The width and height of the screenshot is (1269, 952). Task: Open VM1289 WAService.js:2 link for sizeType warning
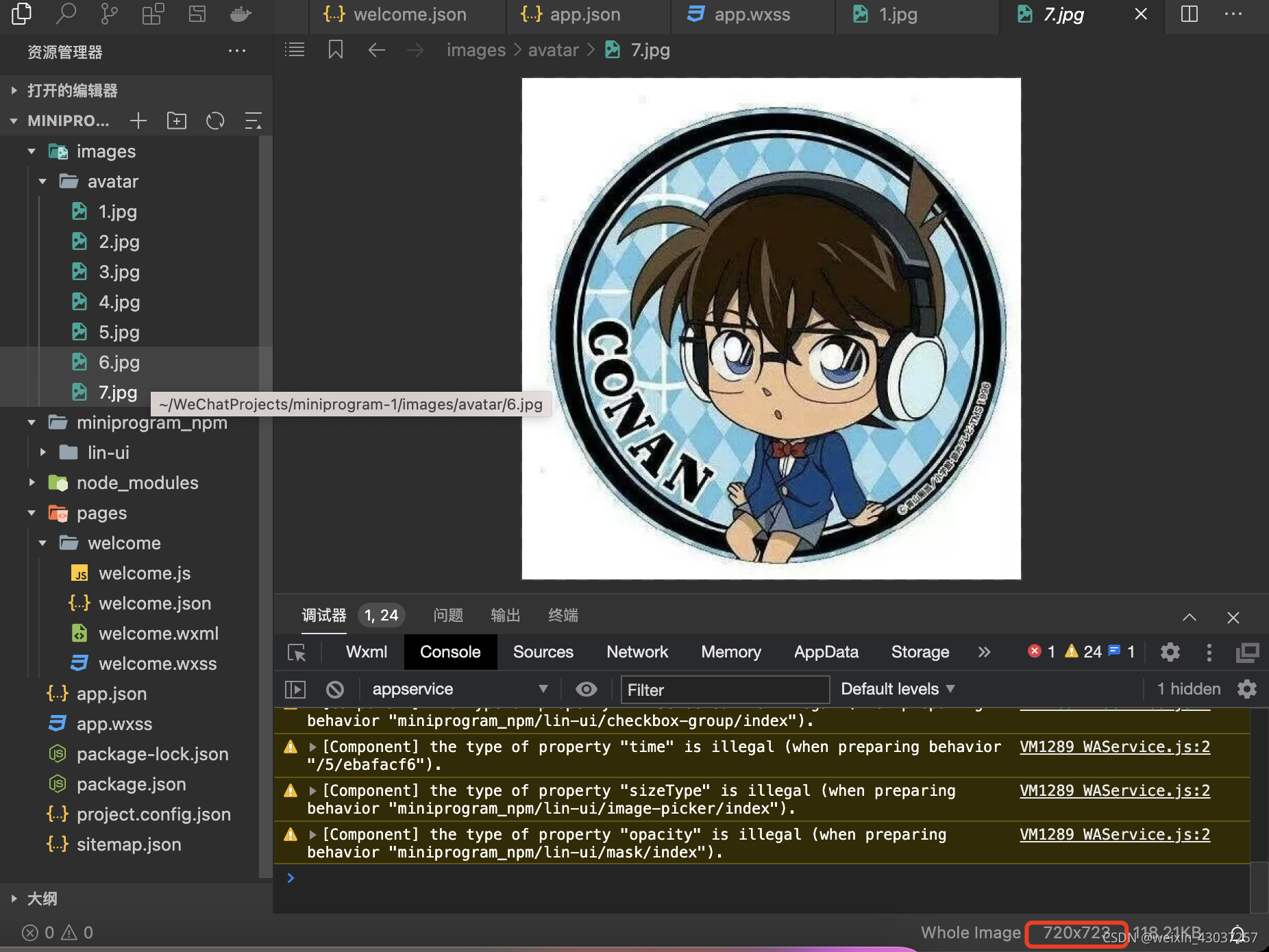pos(1115,791)
